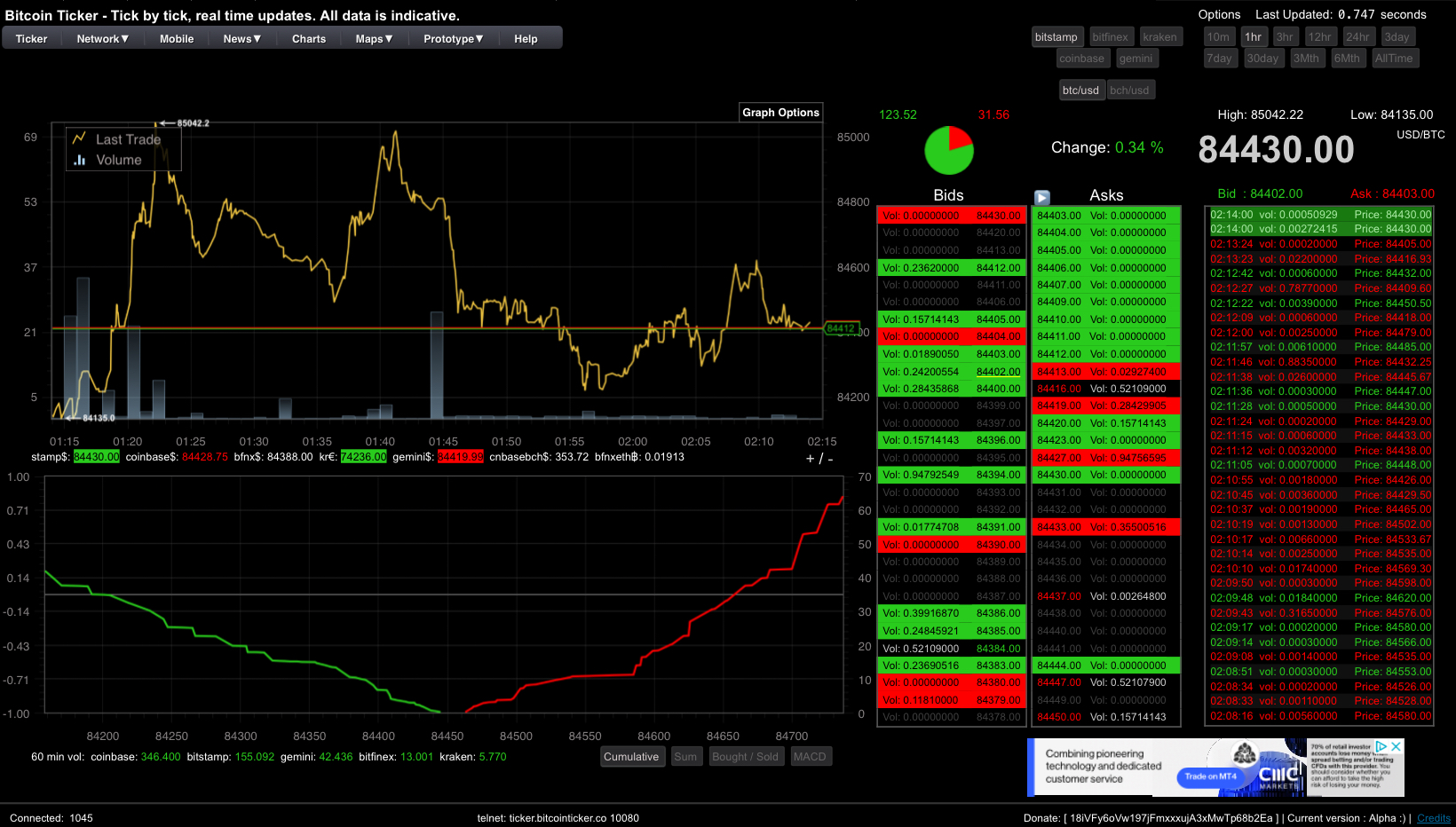1456x827 pixels.
Task: Click the Volume bars legend icon
Action: (x=79, y=160)
